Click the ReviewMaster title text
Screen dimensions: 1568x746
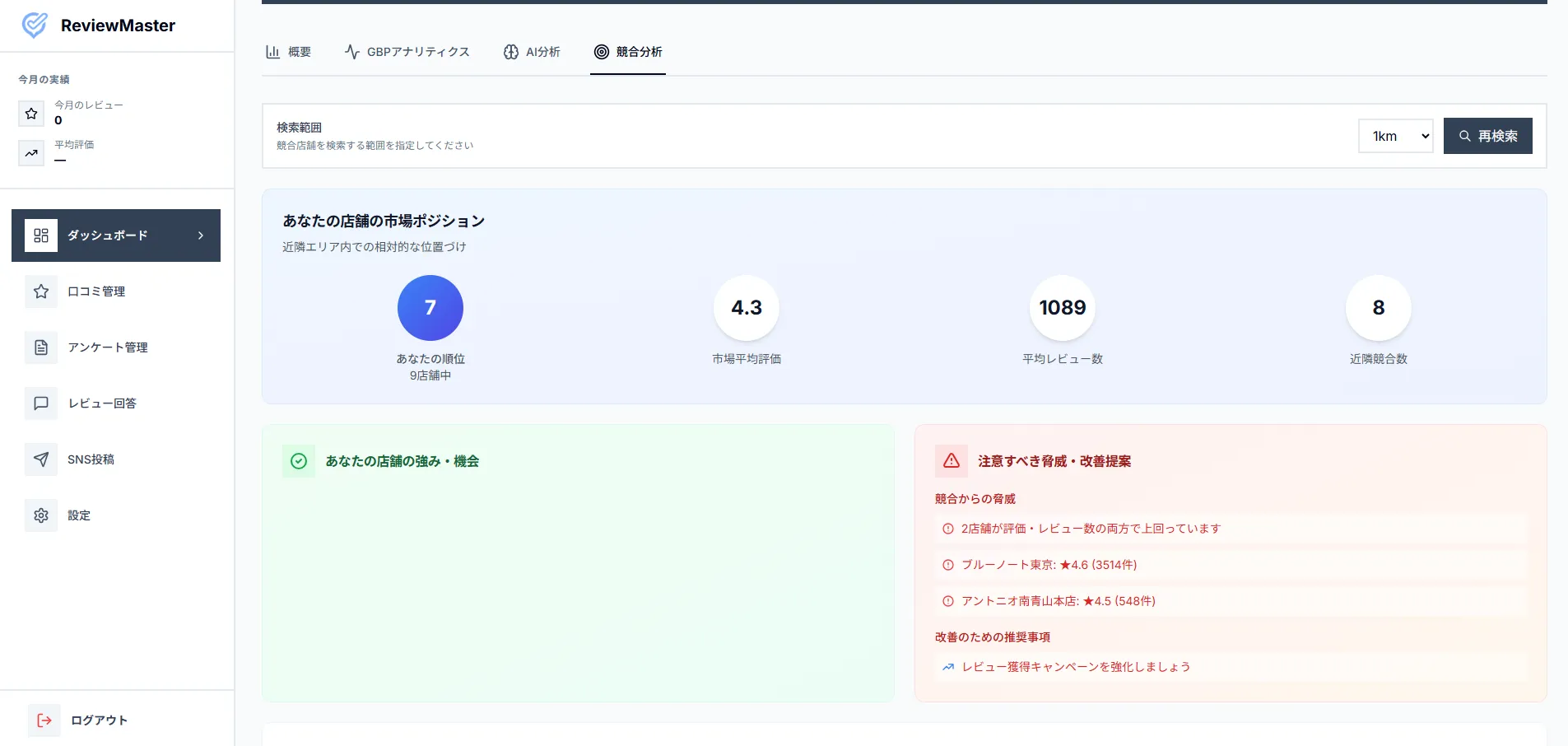[118, 26]
